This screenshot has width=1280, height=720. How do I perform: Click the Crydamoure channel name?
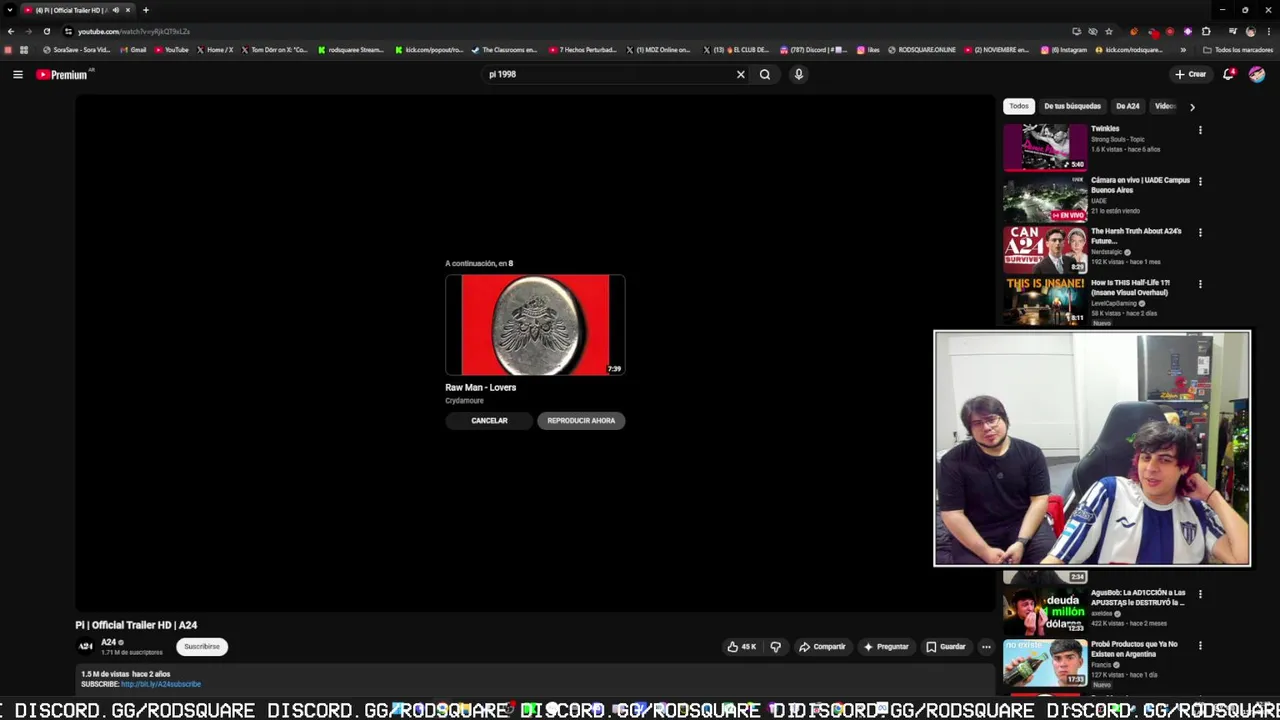464,401
